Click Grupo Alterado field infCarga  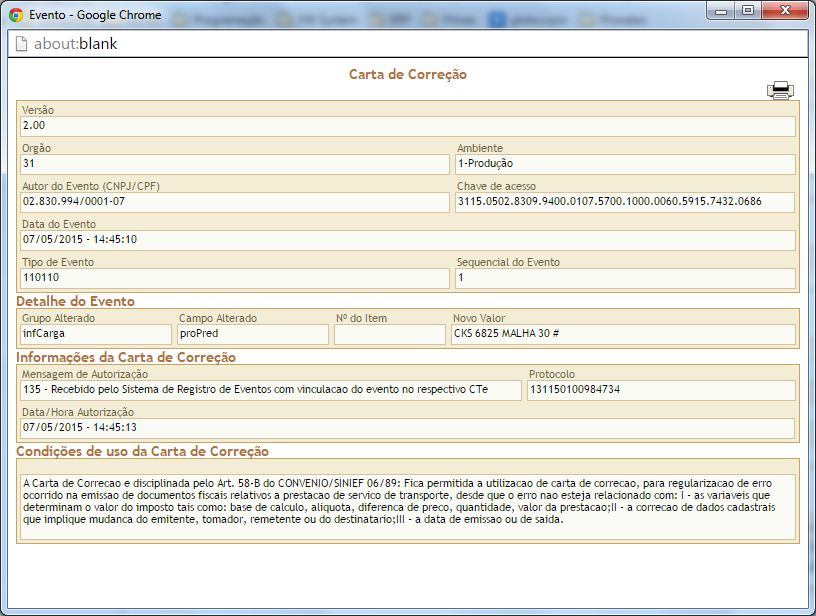96,334
